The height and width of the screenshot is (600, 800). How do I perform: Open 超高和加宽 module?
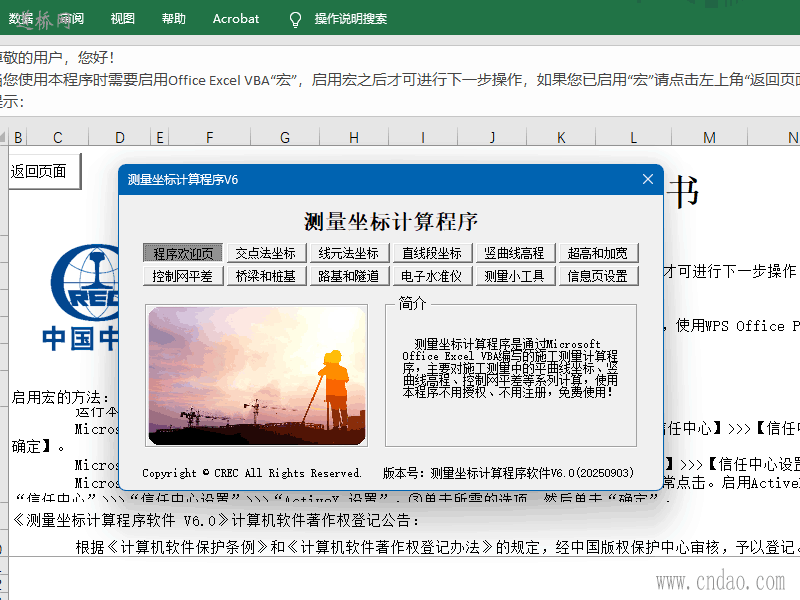pos(597,253)
